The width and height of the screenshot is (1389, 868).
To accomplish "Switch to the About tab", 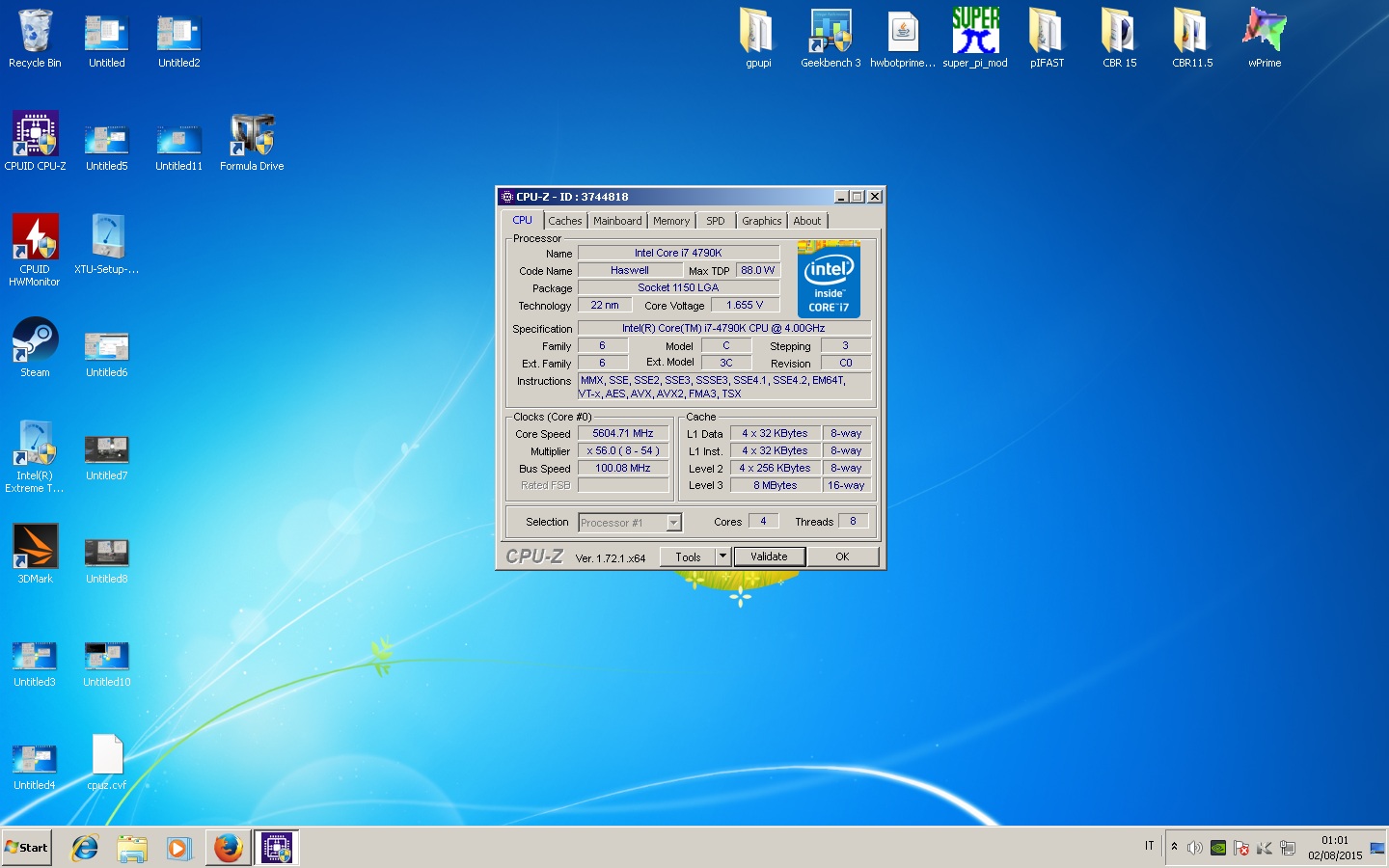I will tap(807, 221).
